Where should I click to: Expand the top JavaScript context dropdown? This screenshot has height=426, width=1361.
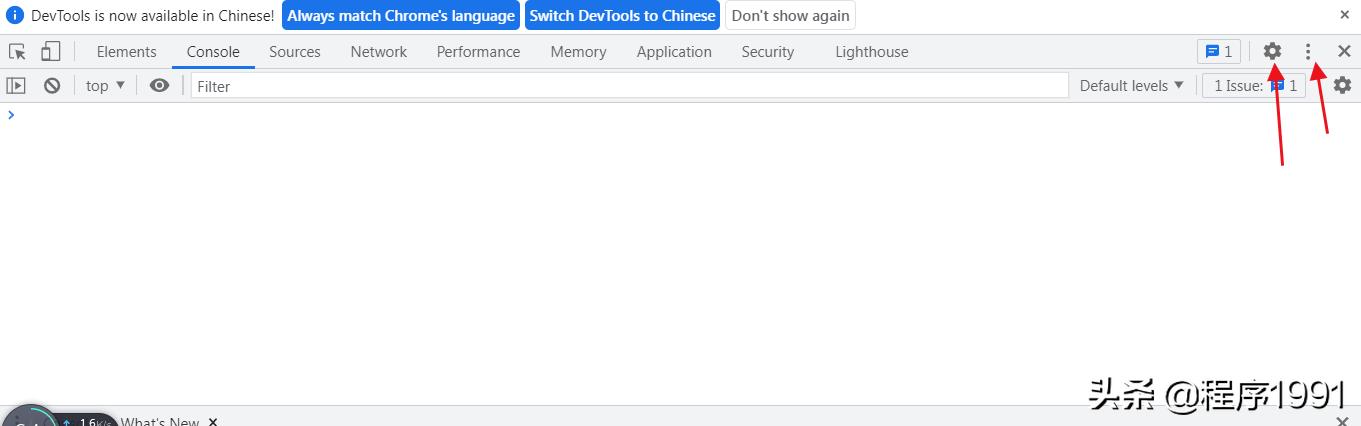[x=105, y=86]
